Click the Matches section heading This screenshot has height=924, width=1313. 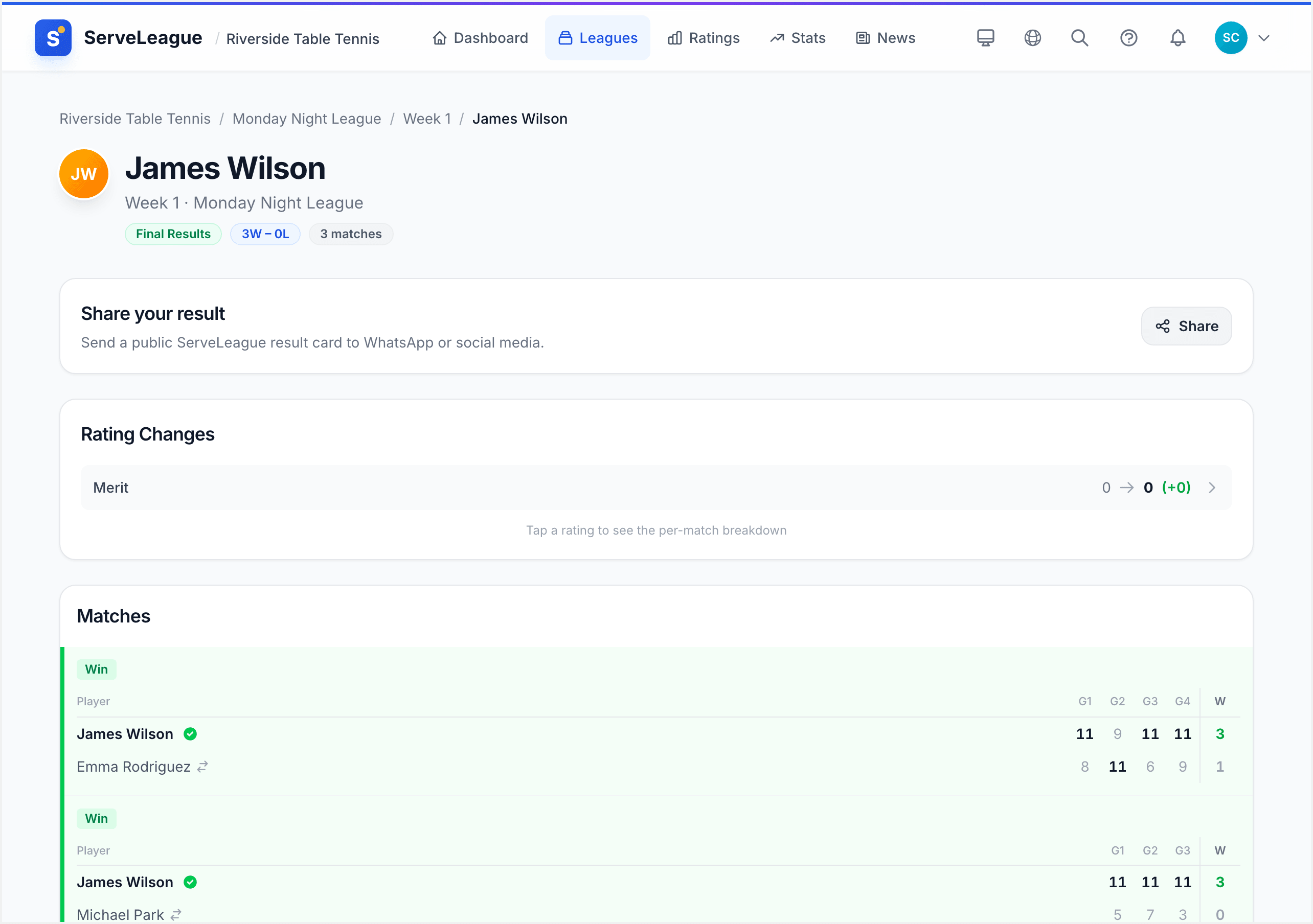114,616
